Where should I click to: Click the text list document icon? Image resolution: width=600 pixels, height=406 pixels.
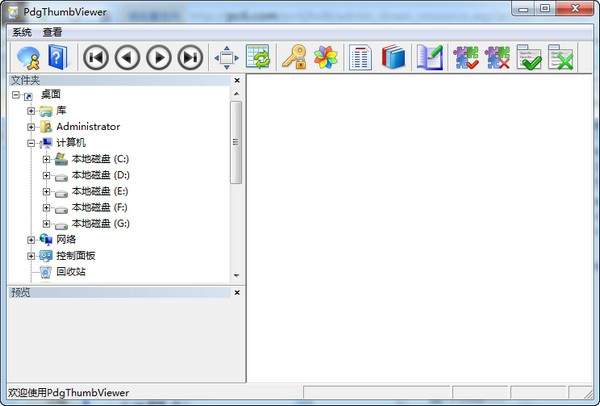click(360, 57)
